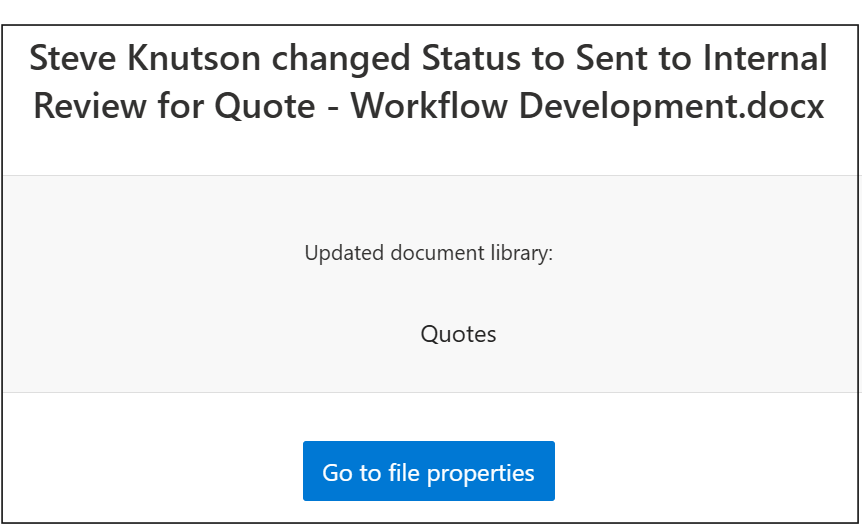The height and width of the screenshot is (532, 862).
Task: Click the word 'Go' on blue button
Action: click(x=337, y=472)
